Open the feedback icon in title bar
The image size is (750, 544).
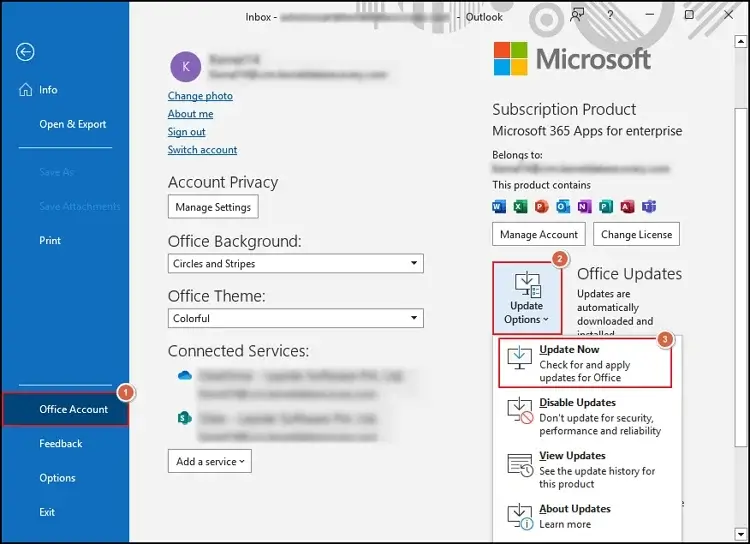pyautogui.click(x=577, y=15)
